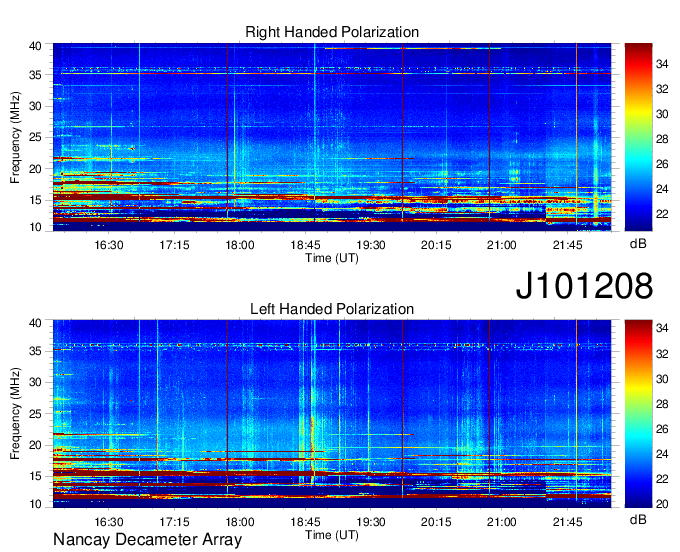
Task: Click the 30 value on Right Handed color bar
Action: [662, 114]
